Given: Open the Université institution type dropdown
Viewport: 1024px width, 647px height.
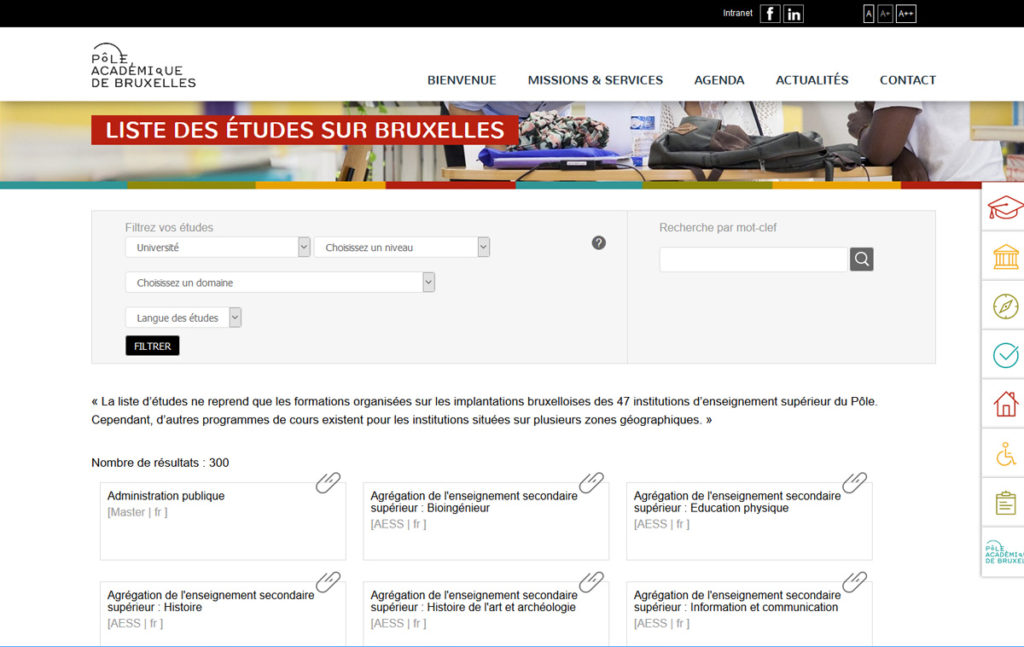Looking at the screenshot, I should (217, 247).
